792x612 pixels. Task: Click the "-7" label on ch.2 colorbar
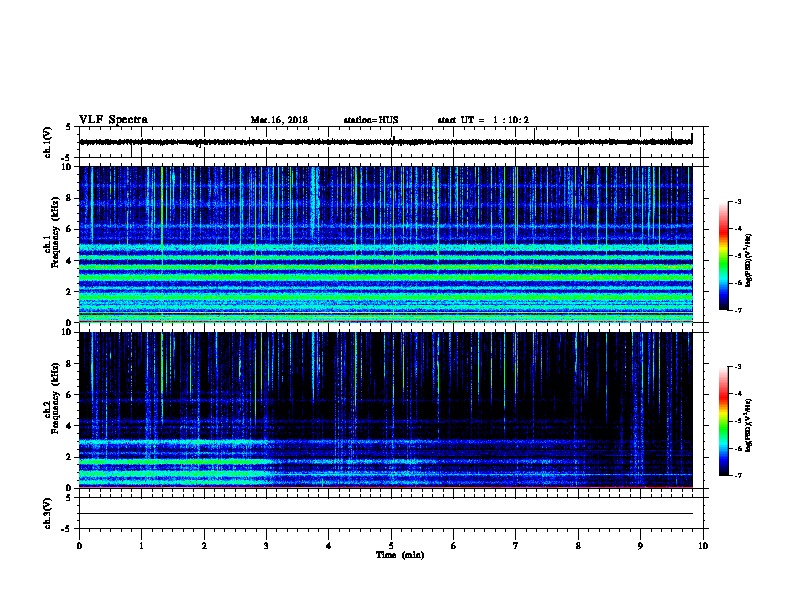738,475
